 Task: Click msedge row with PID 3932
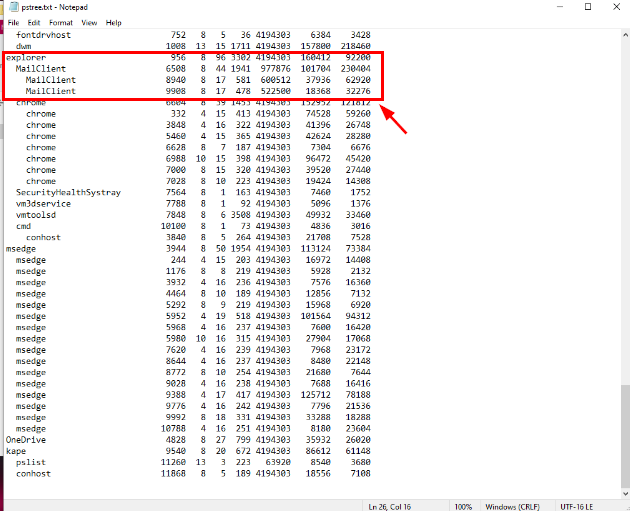193,282
